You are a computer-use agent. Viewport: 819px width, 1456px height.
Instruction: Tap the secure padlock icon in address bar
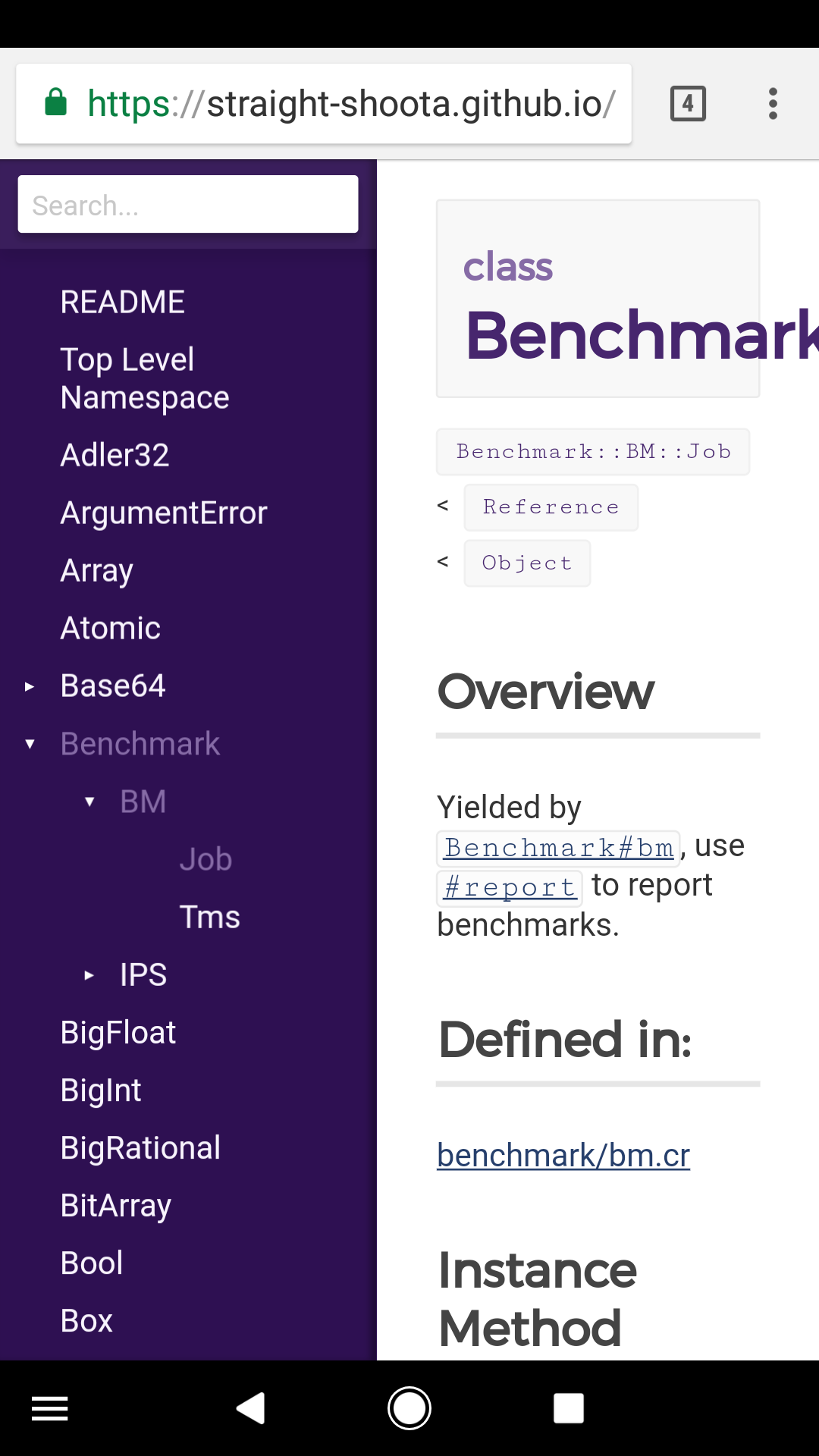coord(56,102)
